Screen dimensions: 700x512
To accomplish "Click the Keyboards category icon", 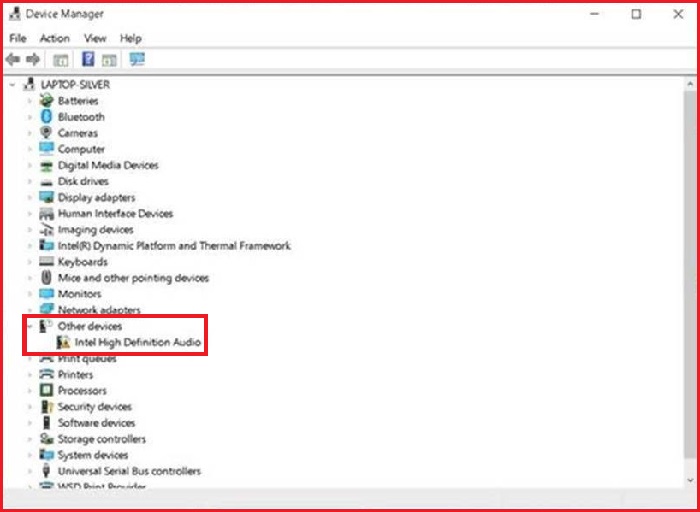I will (46, 262).
